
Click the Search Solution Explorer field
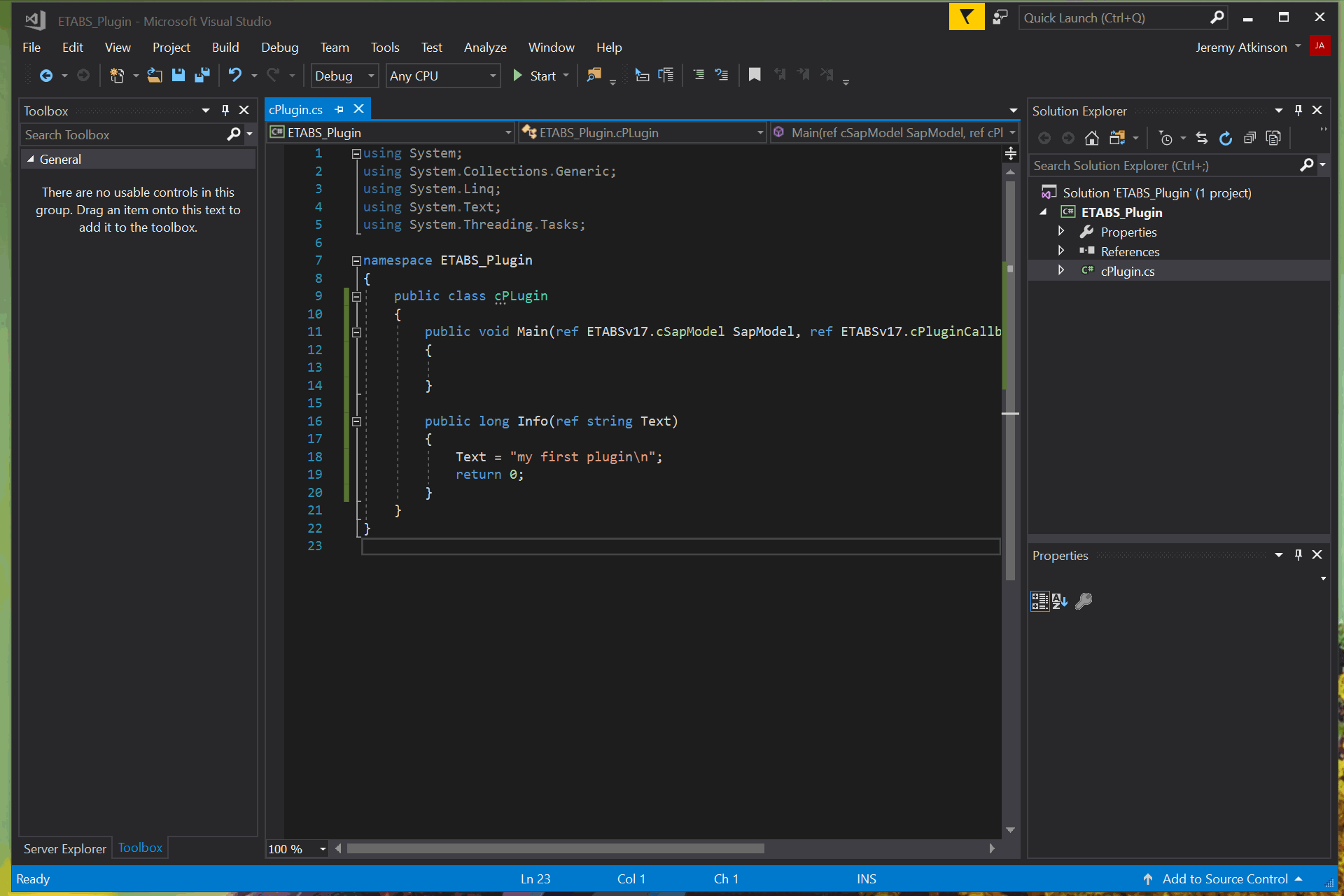coord(1164,166)
